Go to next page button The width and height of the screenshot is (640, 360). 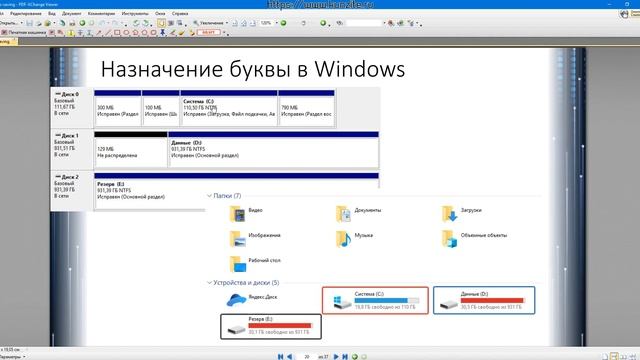(x=336, y=357)
